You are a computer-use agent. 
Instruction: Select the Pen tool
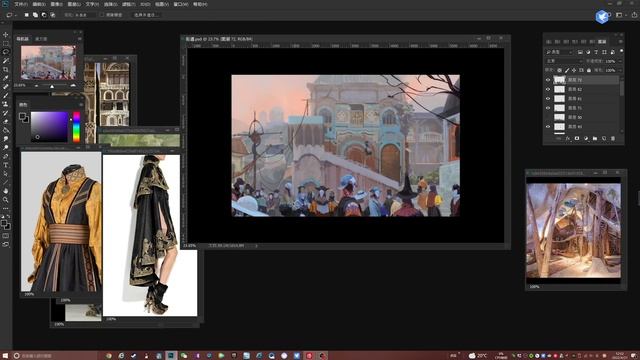pos(6,156)
